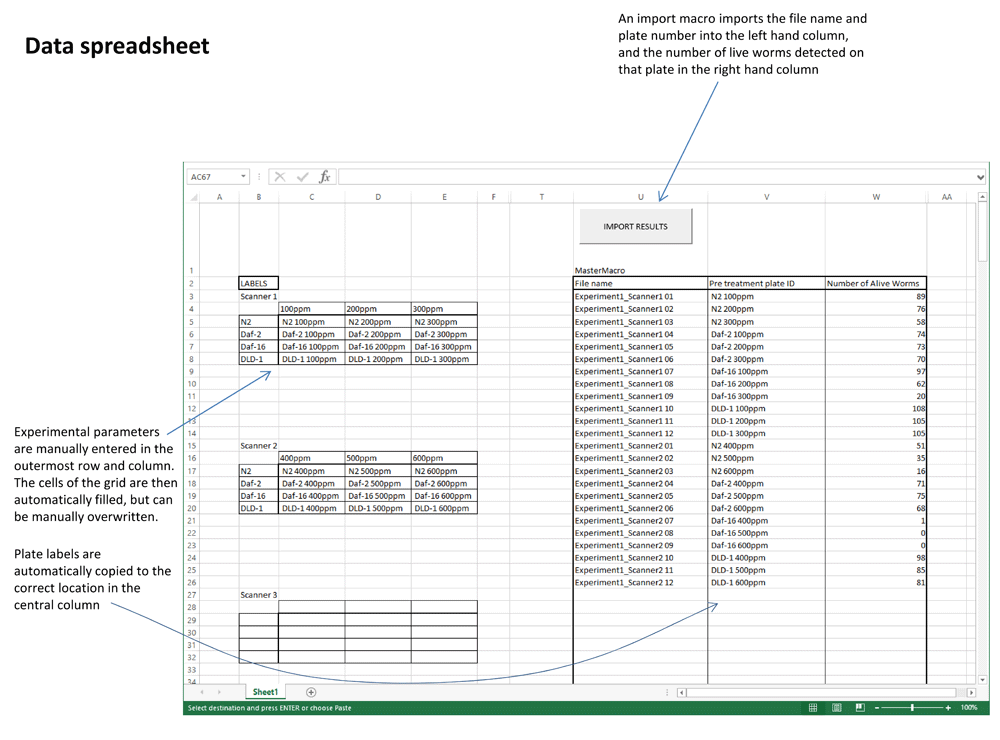The width and height of the screenshot is (1000, 740).
Task: Click the vertical scrollbar down arrow
Action: pyautogui.click(x=983, y=679)
